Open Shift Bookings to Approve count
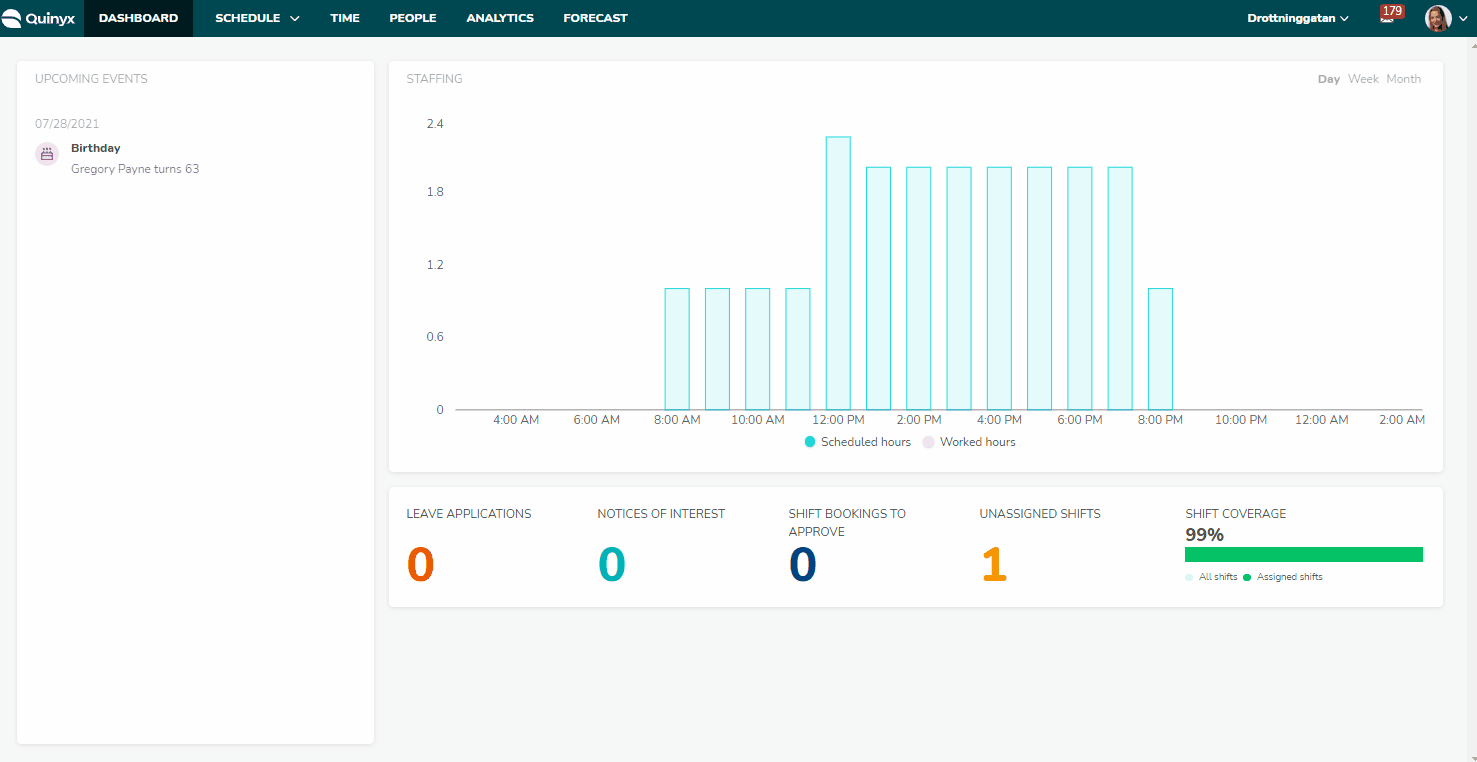Viewport: 1477px width, 762px height. pos(802,565)
